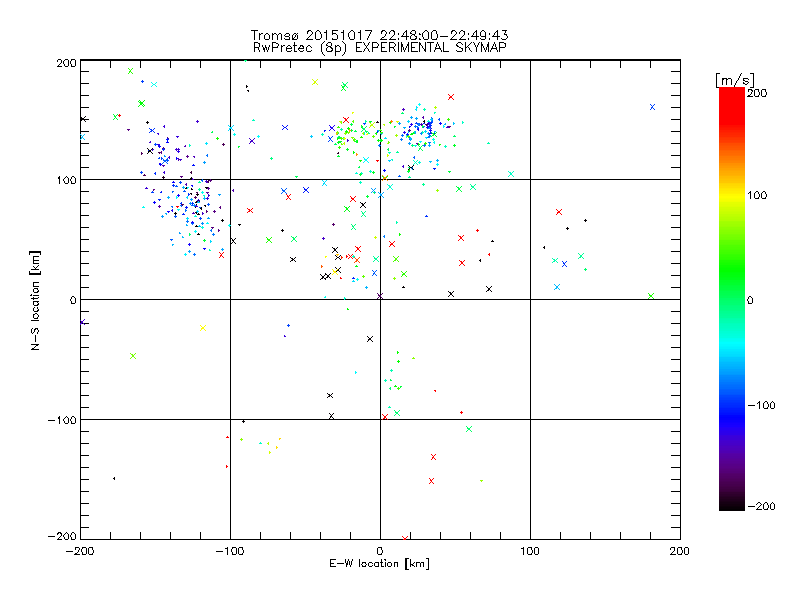Select the lone black dot in the bottom-left corner region
The height and width of the screenshot is (600, 800).
(114, 479)
